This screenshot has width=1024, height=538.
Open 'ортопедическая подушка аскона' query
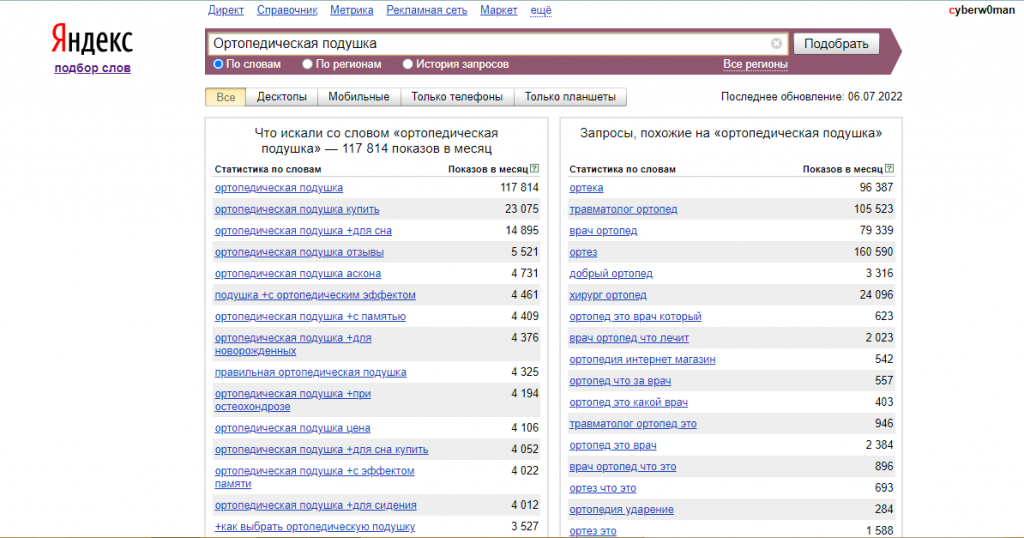pos(298,274)
